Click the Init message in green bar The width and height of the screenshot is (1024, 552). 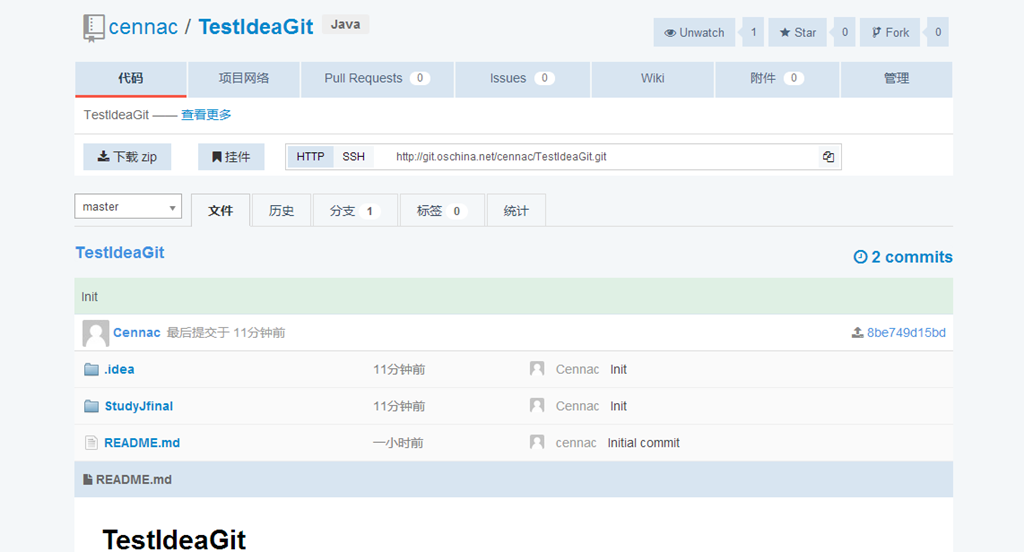pyautogui.click(x=89, y=297)
